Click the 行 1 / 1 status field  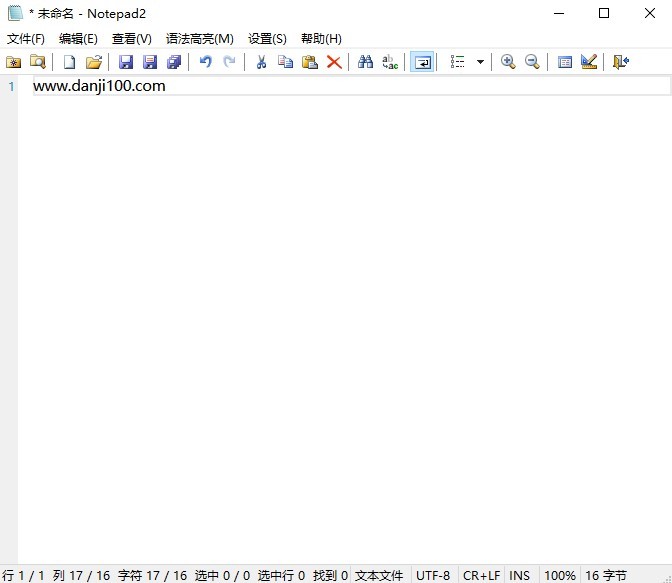(23, 575)
